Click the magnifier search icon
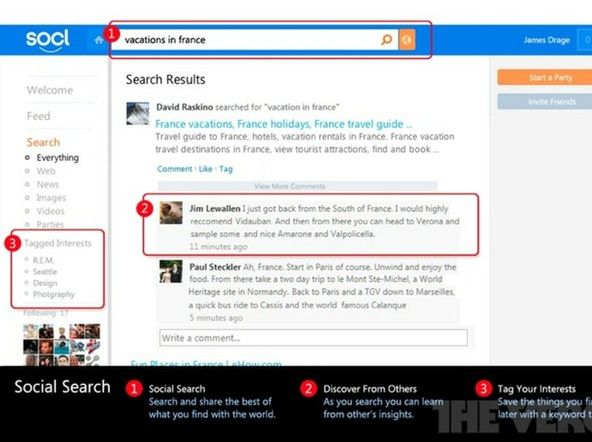Viewport: 592px width, 442px height. 387,40
